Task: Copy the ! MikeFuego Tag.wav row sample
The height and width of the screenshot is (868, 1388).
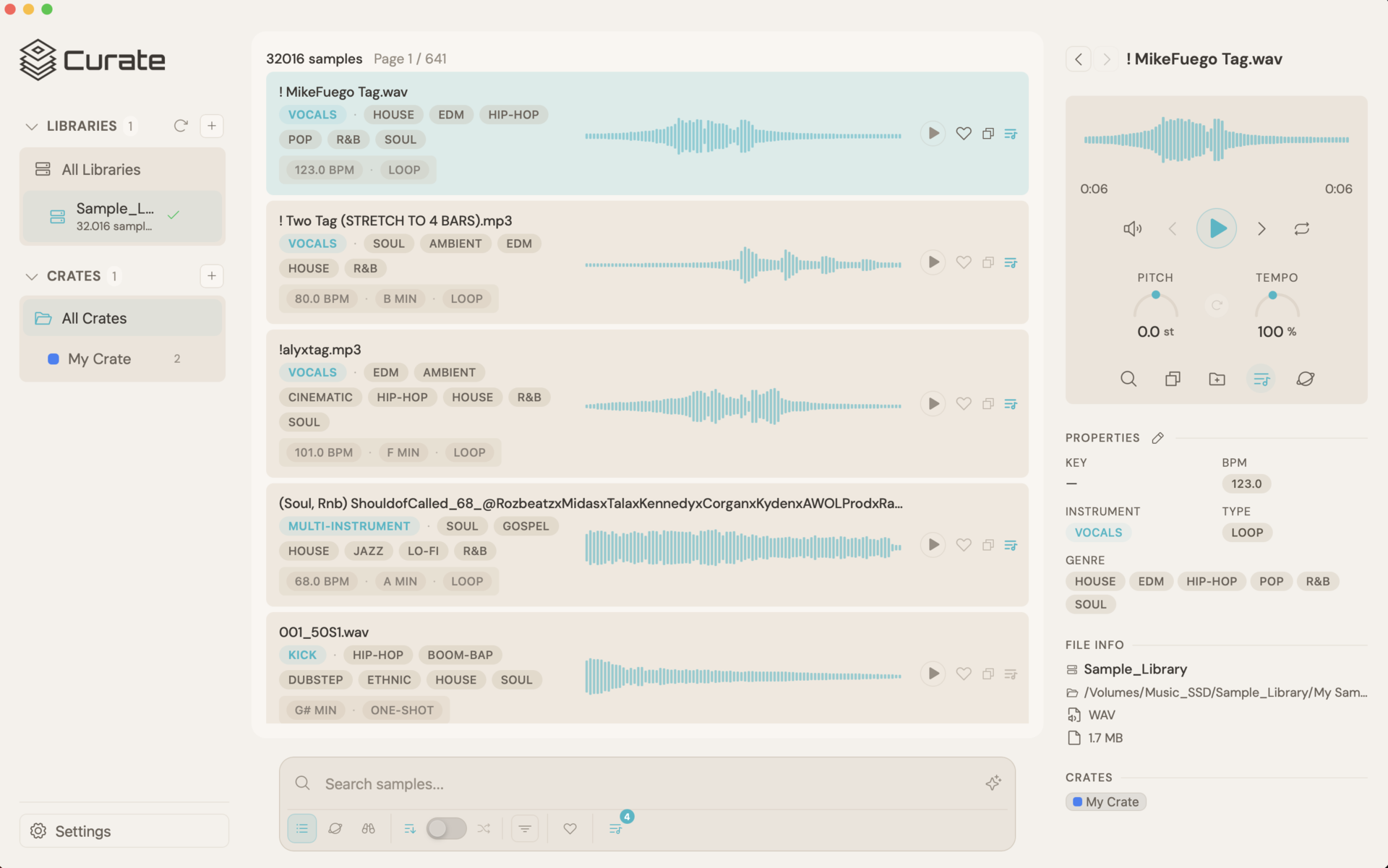Action: (988, 134)
